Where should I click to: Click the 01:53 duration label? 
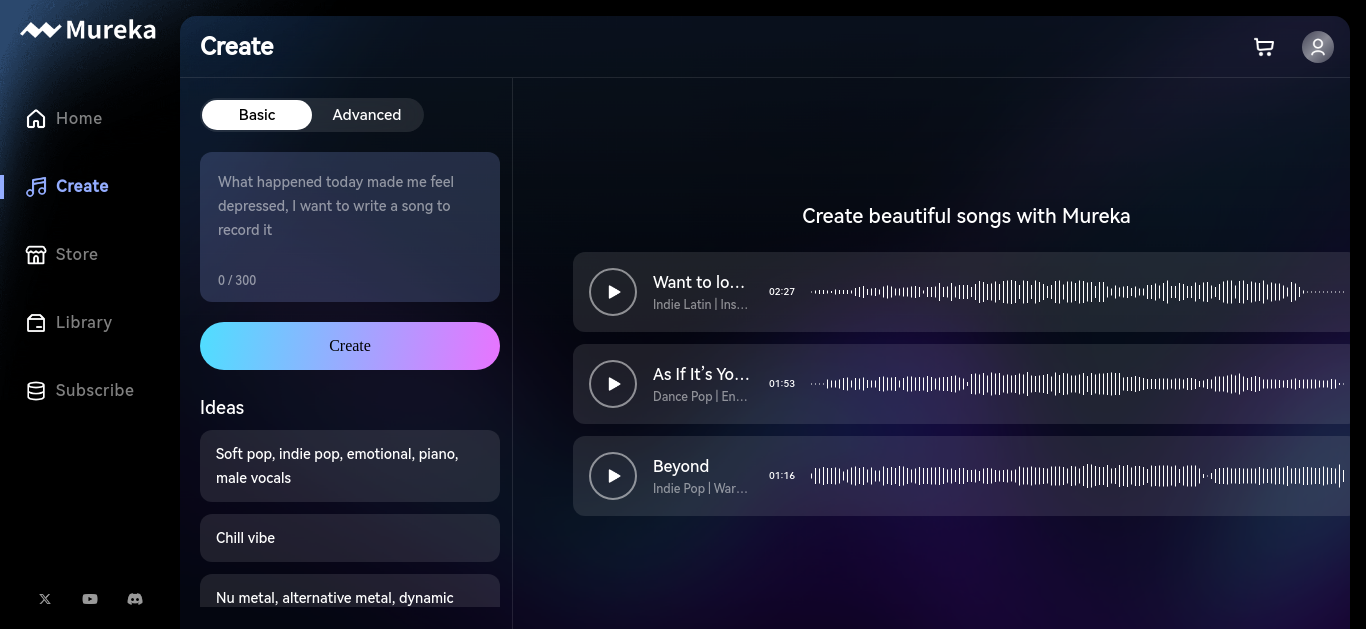pos(782,384)
